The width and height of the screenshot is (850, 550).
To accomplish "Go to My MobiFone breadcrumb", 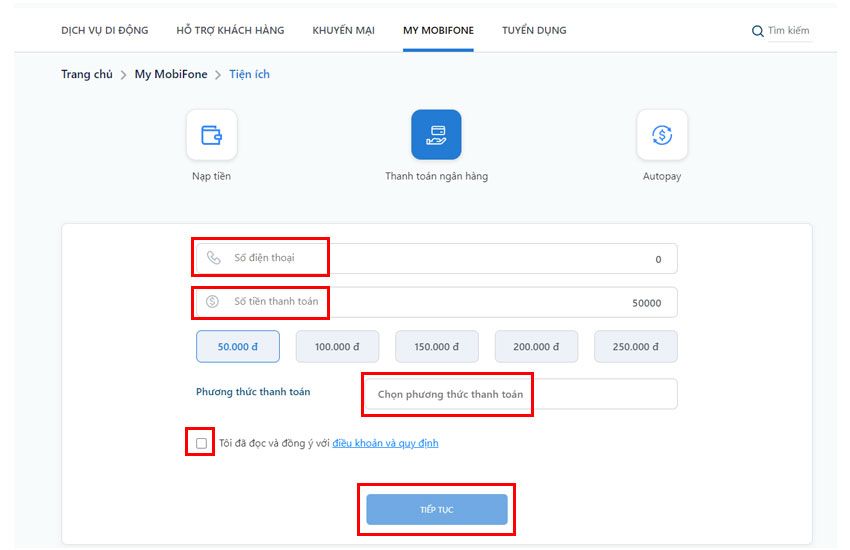I will pos(171,74).
